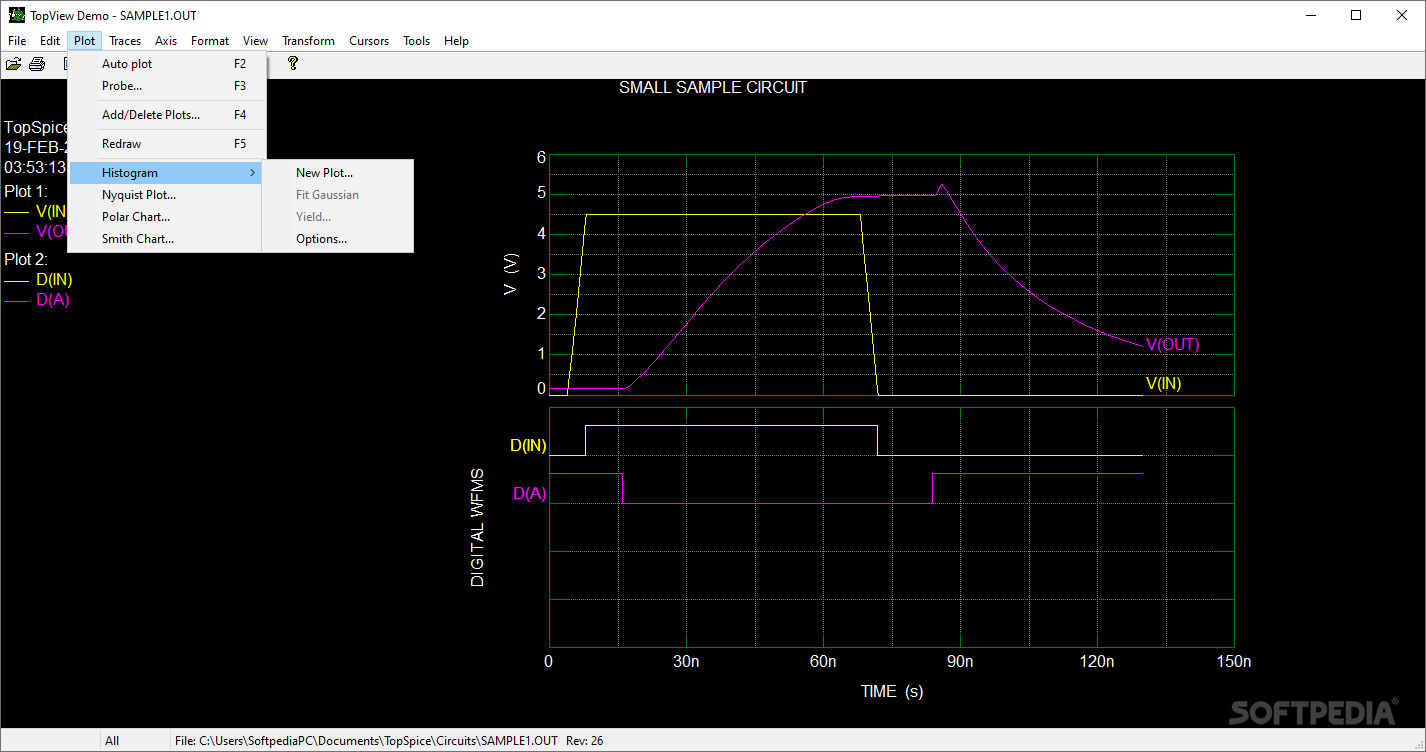Image resolution: width=1426 pixels, height=752 pixels.
Task: Click the V (V) vertical axis label
Action: (x=511, y=274)
